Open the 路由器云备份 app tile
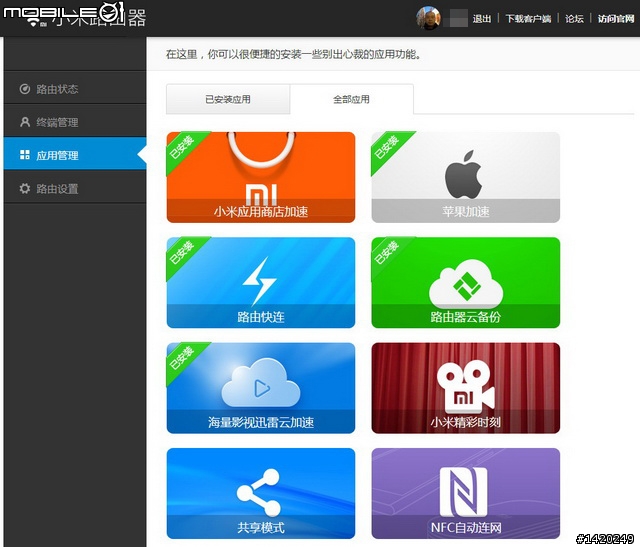The image size is (640, 547). 466,282
